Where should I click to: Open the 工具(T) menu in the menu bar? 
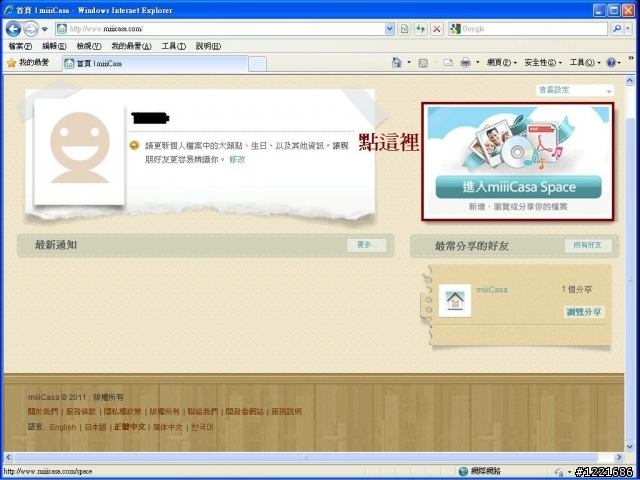[x=173, y=46]
